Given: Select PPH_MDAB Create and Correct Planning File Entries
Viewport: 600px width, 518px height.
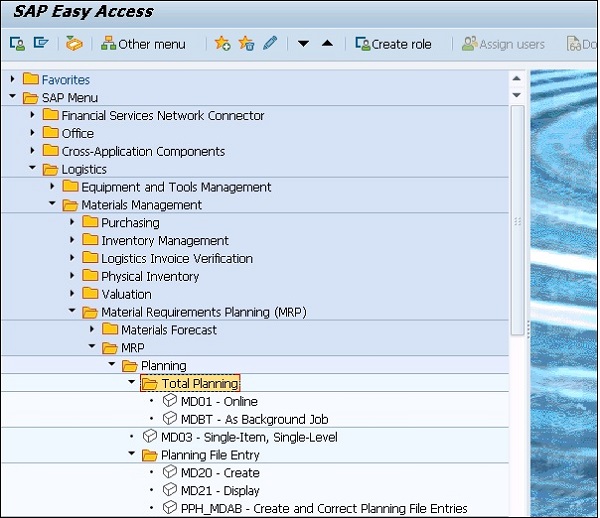Looking at the screenshot, I should pyautogui.click(x=324, y=509).
